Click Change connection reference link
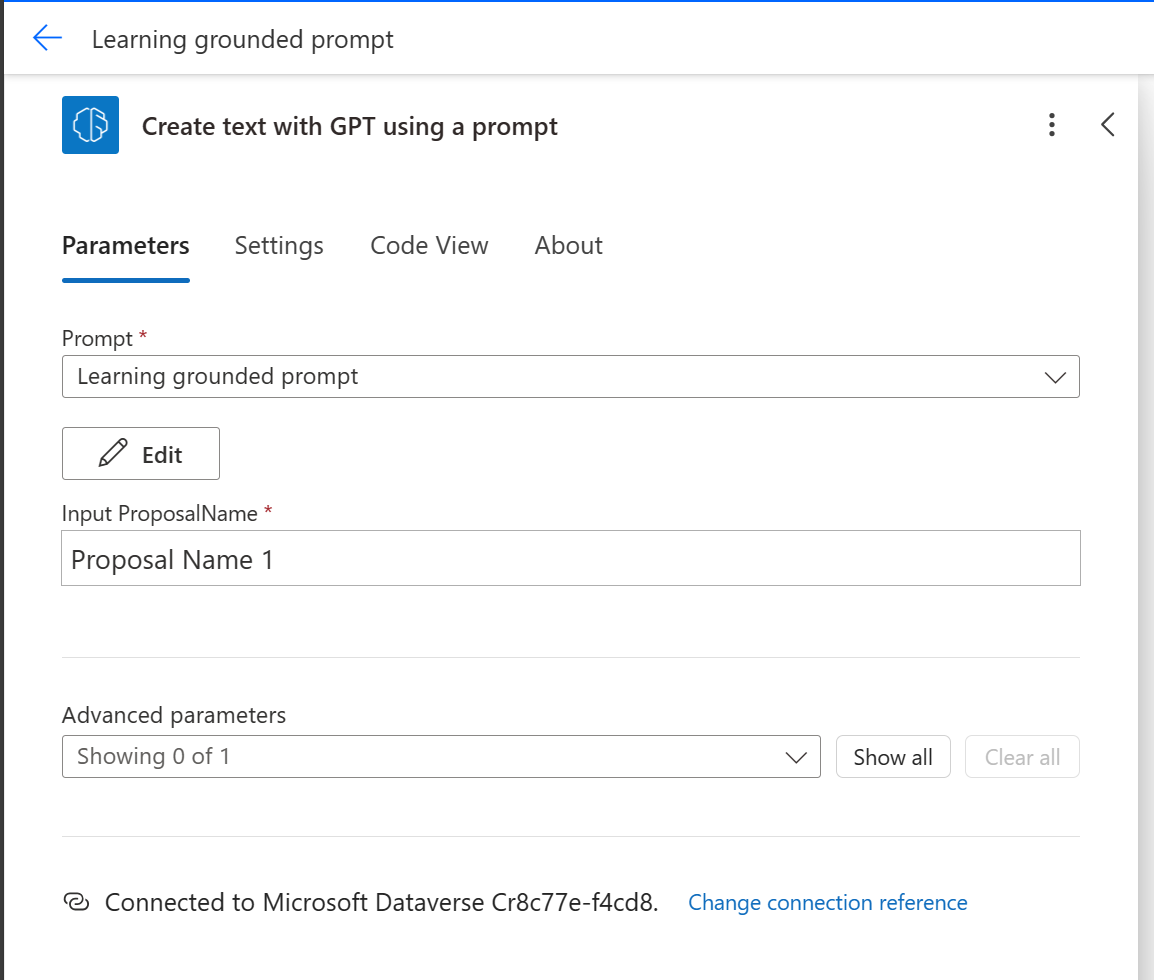 [x=827, y=903]
